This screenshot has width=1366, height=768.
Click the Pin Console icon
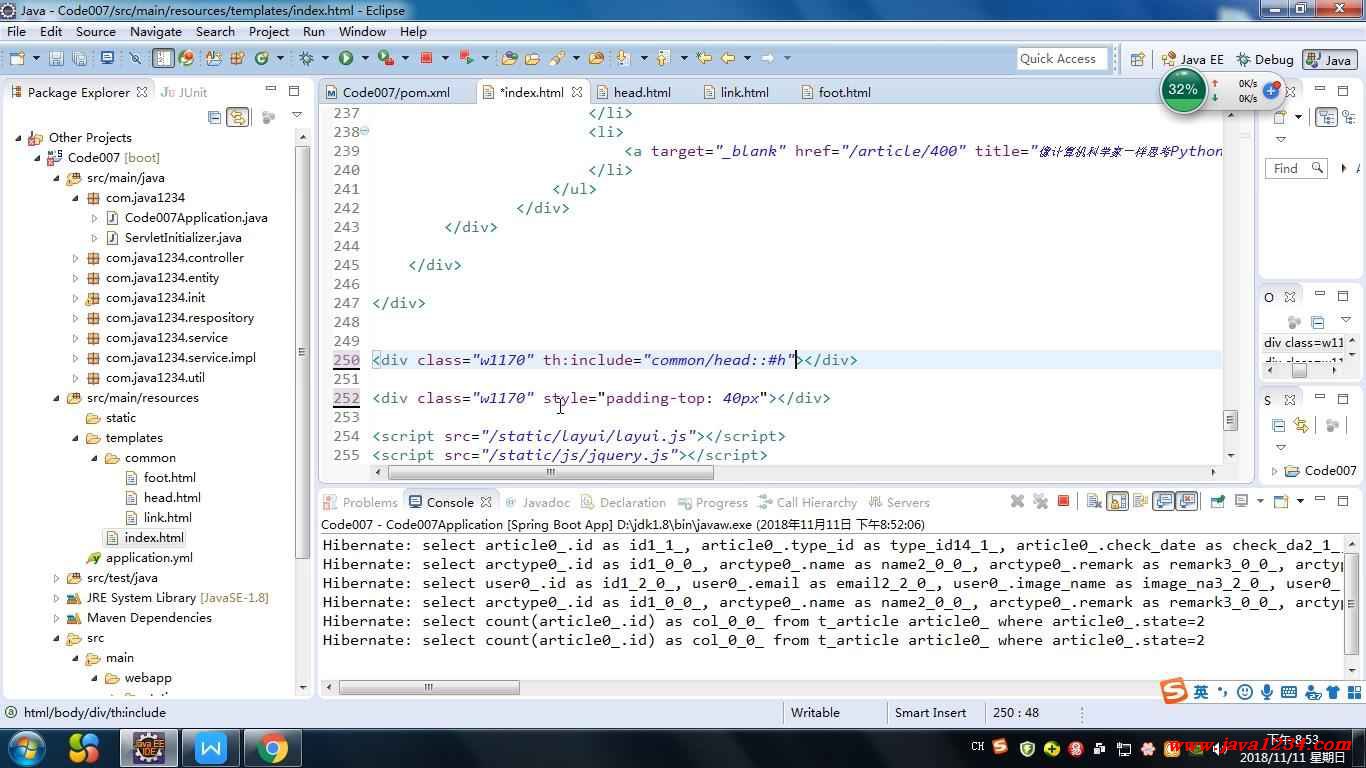[x=1217, y=501]
